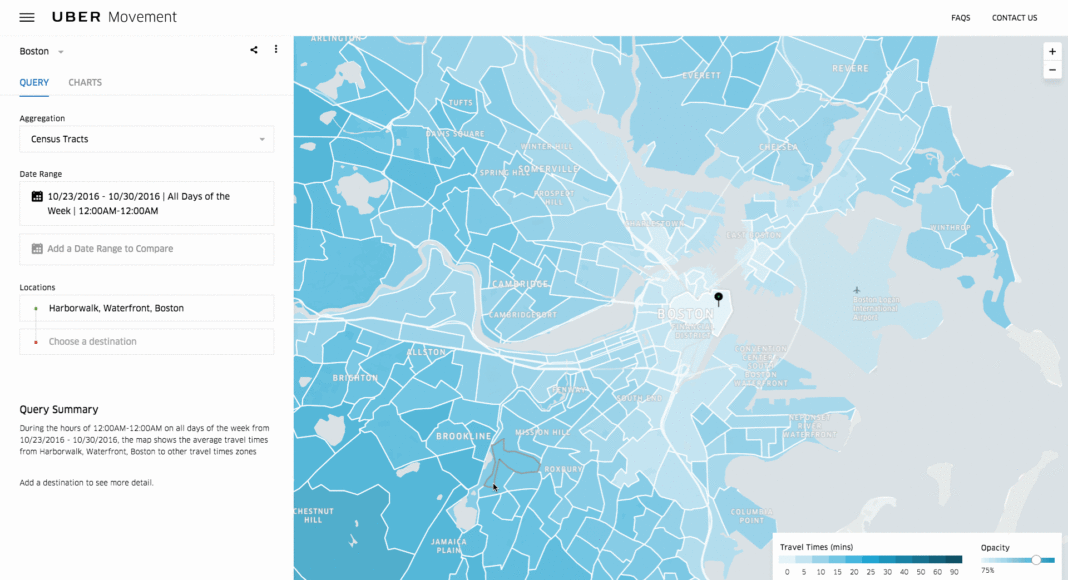Viewport: 1068px width, 580px height.
Task: Select the Query tab
Action: pos(34,82)
